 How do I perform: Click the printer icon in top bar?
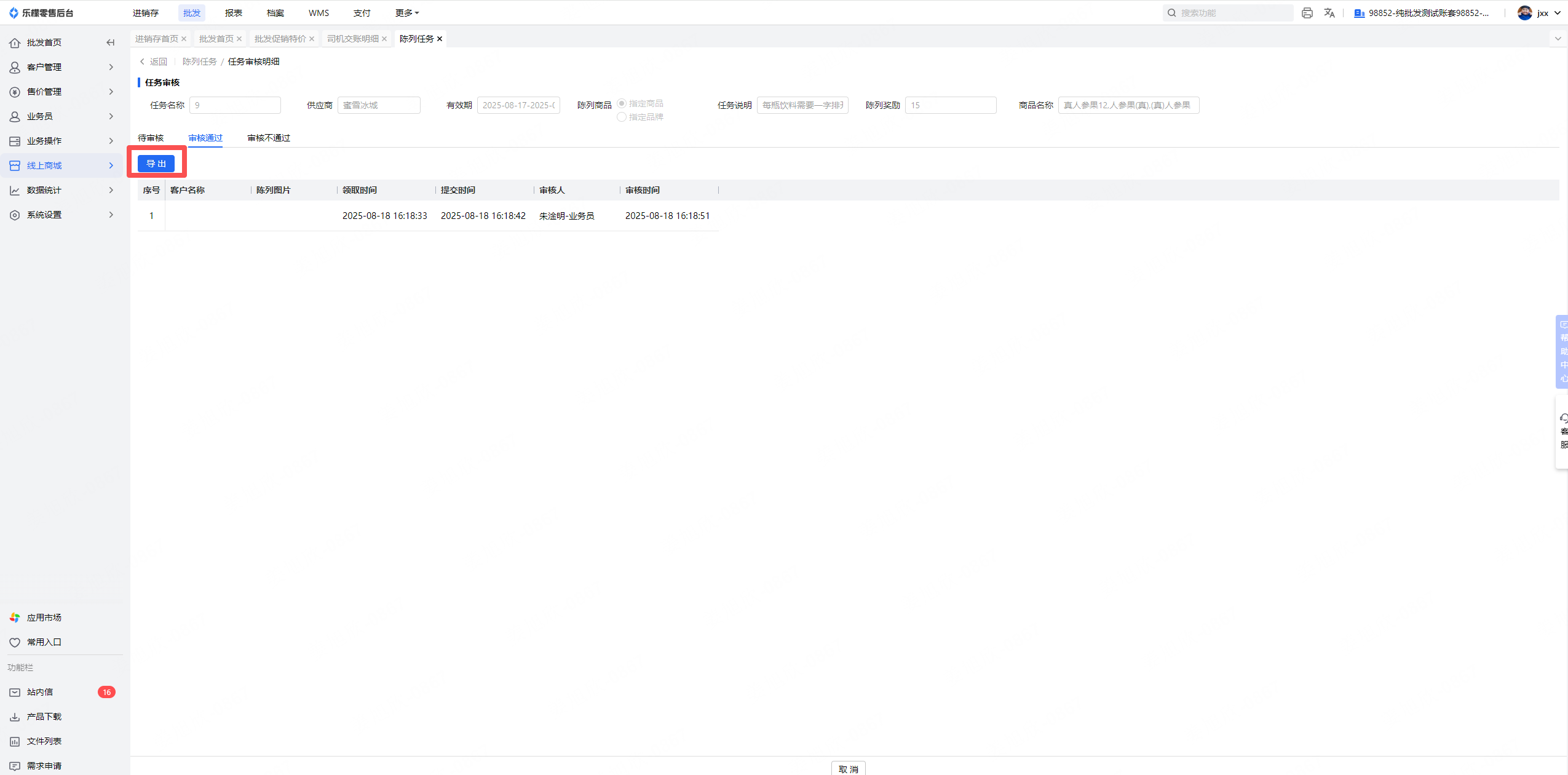tap(1307, 13)
